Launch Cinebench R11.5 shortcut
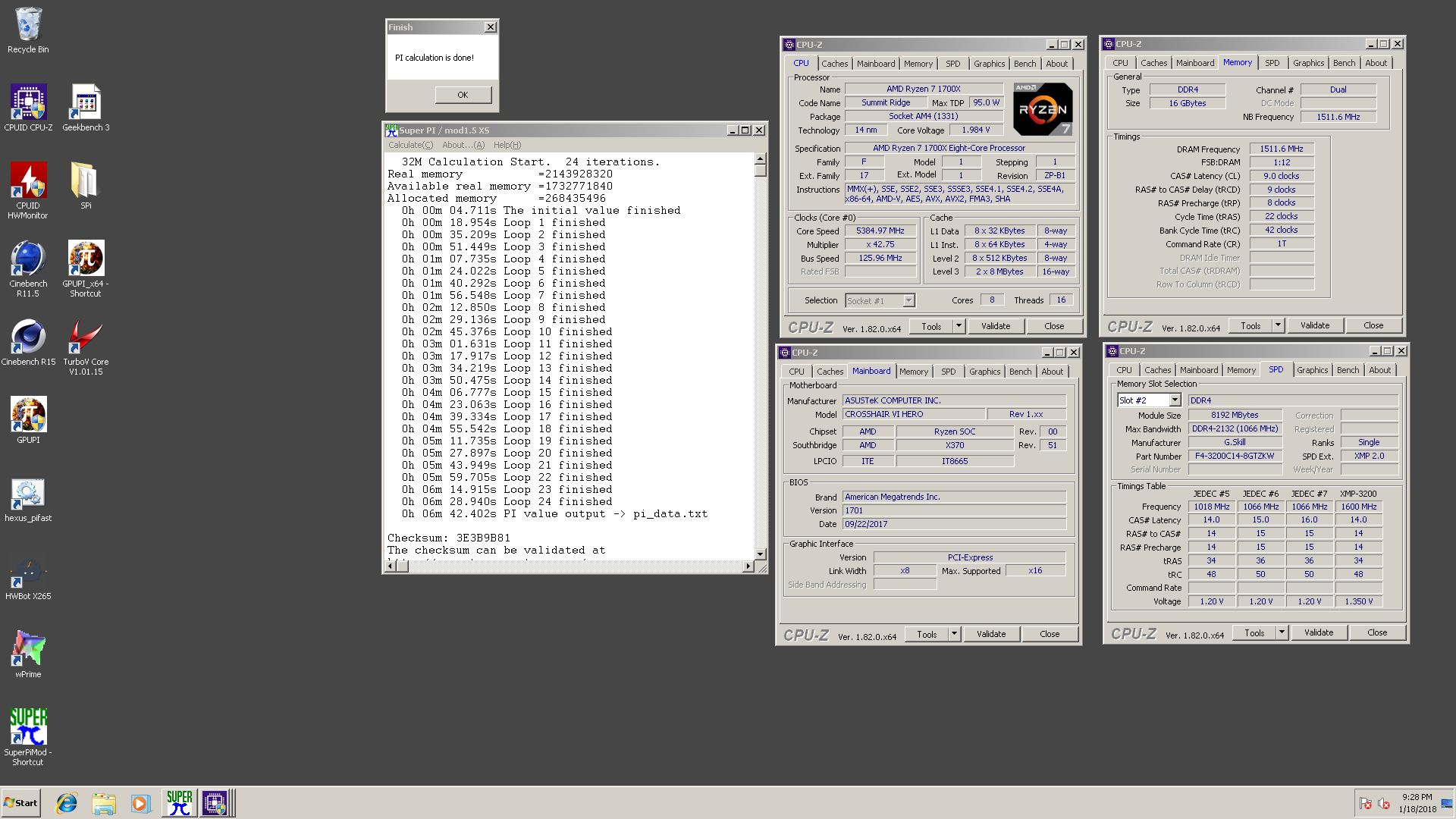The image size is (1456, 819). click(28, 268)
